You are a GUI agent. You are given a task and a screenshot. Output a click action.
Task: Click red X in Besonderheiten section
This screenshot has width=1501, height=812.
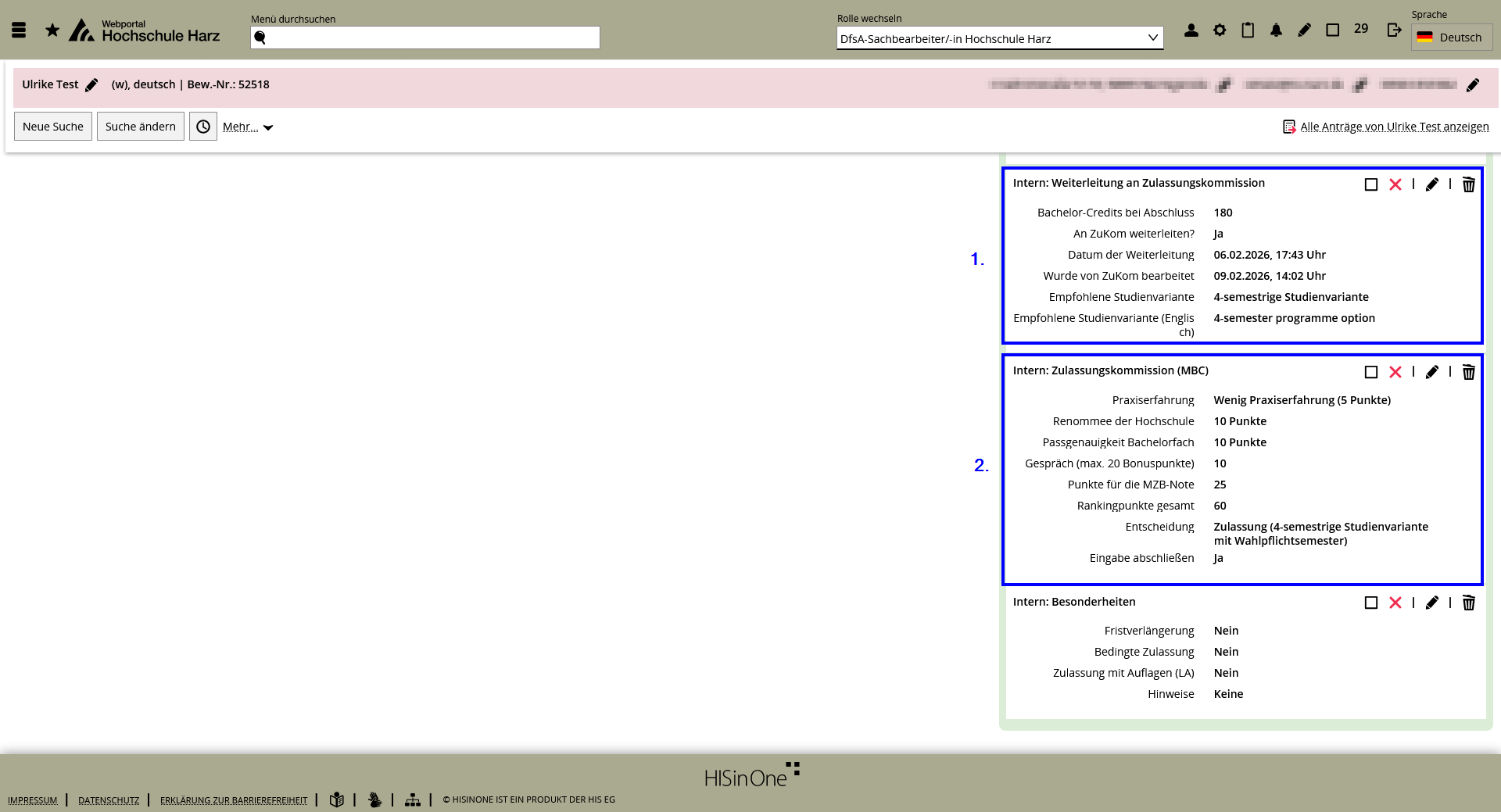coord(1395,603)
